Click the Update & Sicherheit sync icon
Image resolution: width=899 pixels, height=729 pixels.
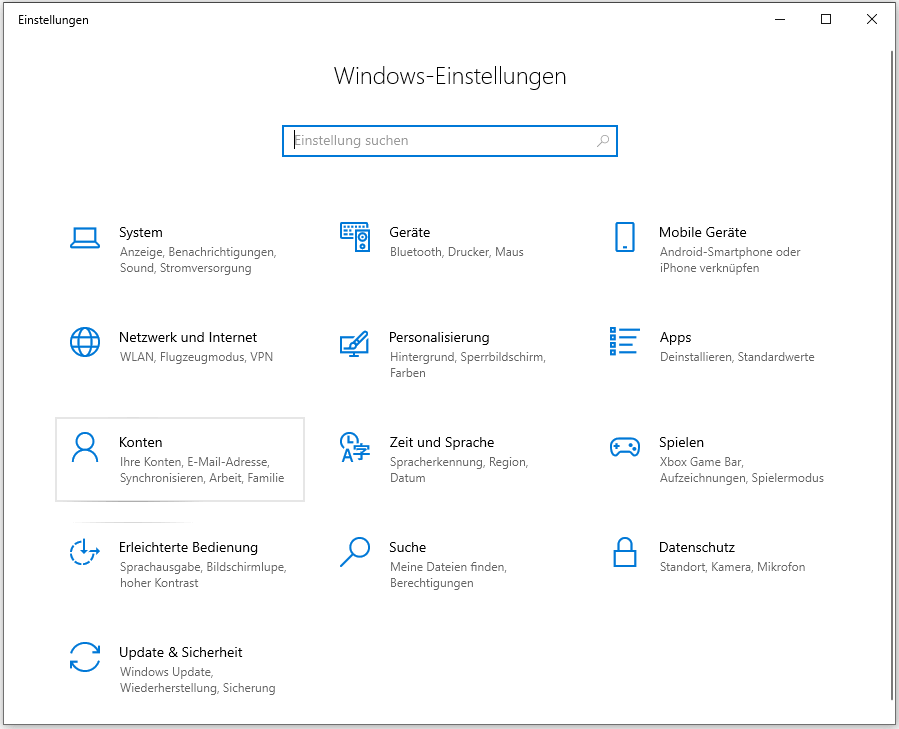[x=85, y=657]
